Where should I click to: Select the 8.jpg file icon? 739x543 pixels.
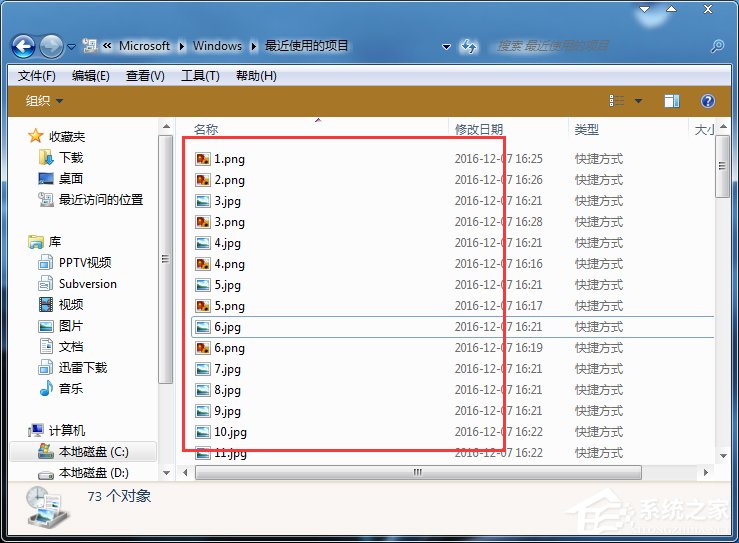pos(203,390)
